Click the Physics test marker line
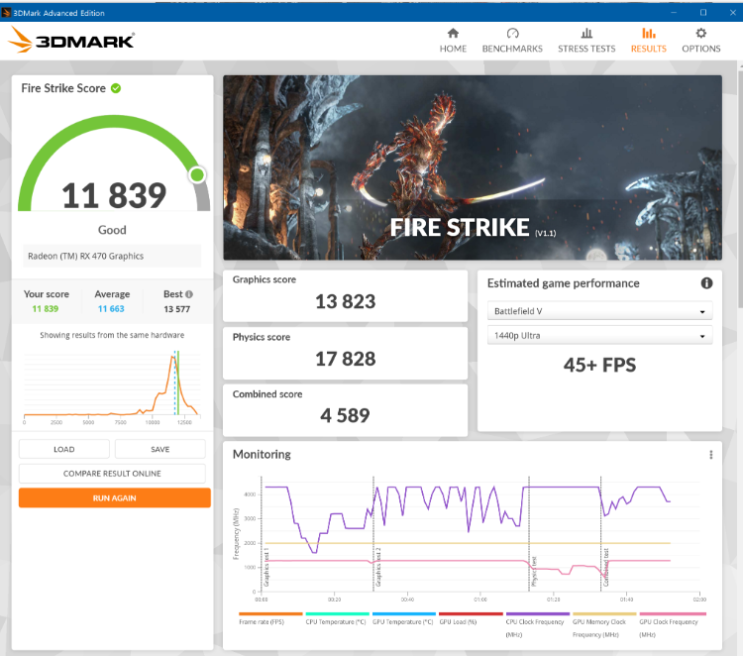Screen dimensions: 743x656 pos(529,534)
